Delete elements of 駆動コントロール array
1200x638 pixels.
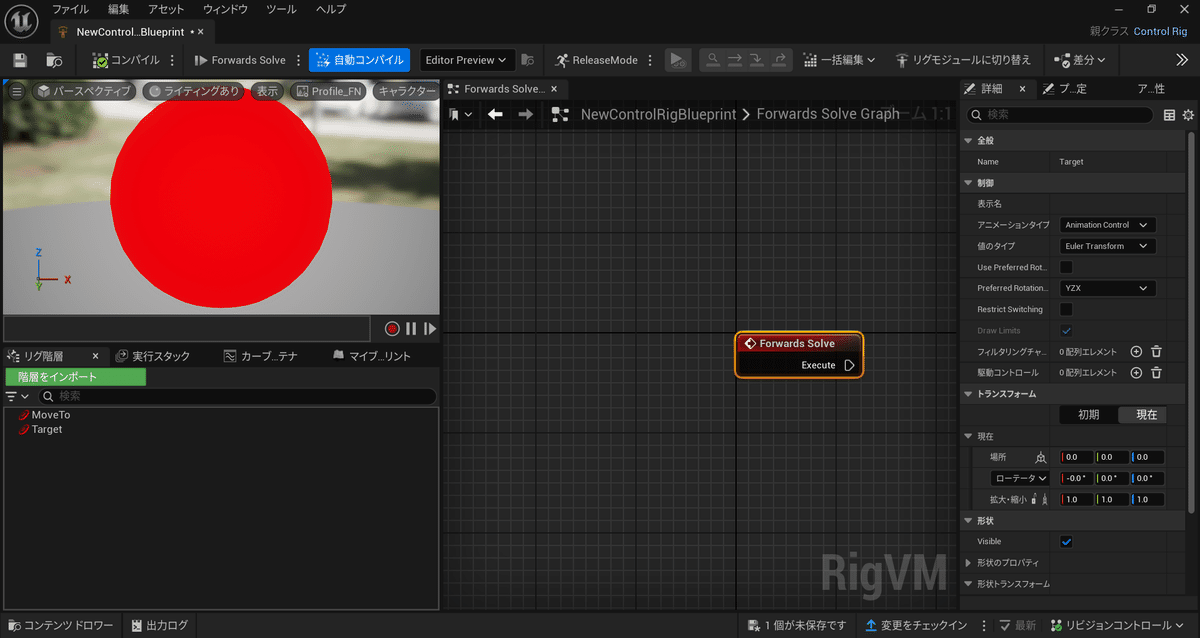[x=1156, y=373]
